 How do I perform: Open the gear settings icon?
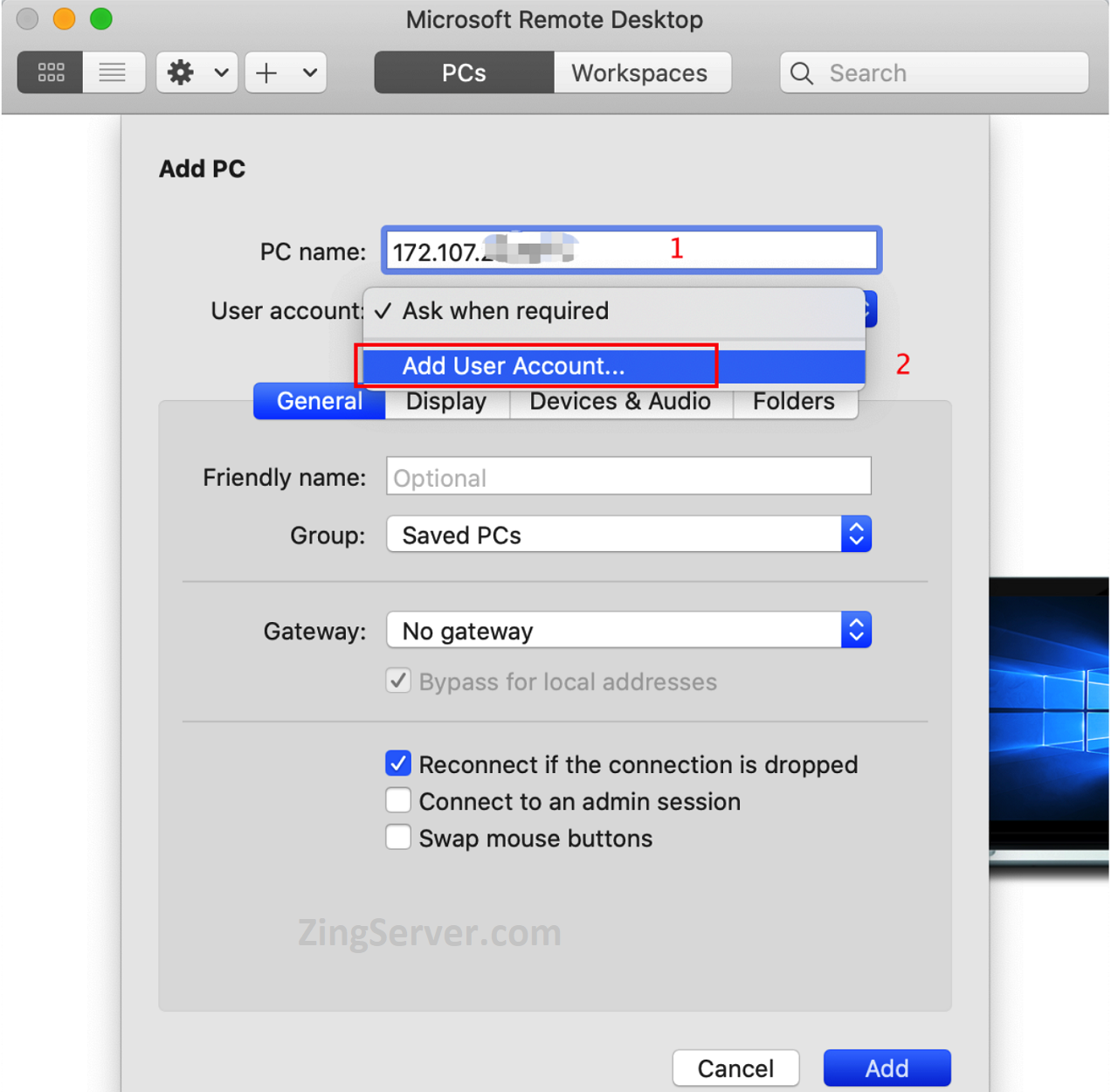[181, 73]
